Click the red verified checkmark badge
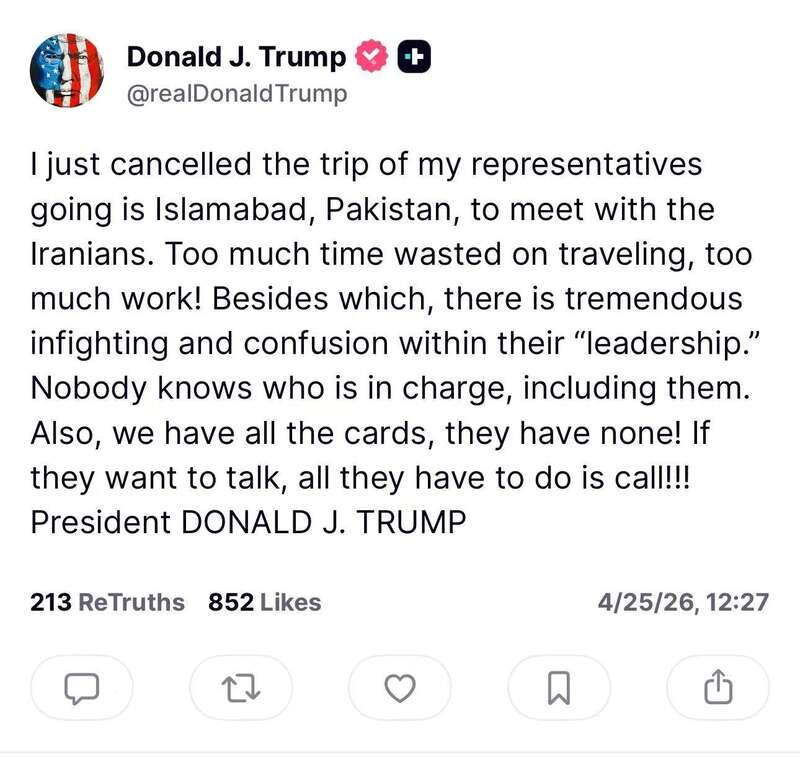 click(x=372, y=59)
